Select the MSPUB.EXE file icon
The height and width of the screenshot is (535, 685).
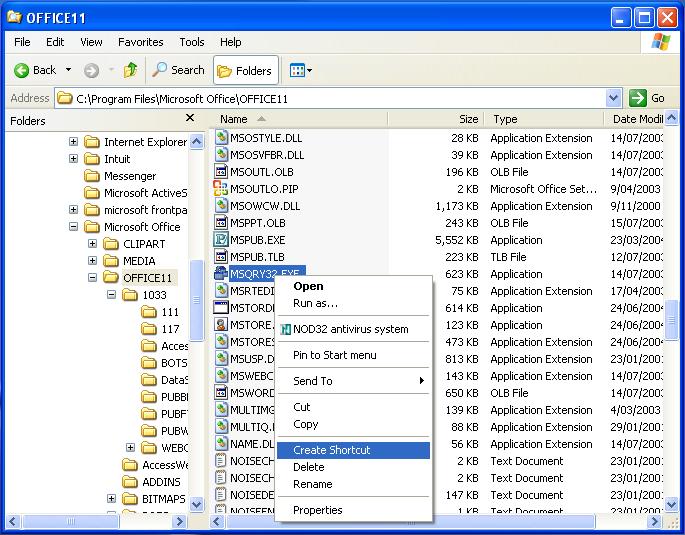pyautogui.click(x=222, y=240)
